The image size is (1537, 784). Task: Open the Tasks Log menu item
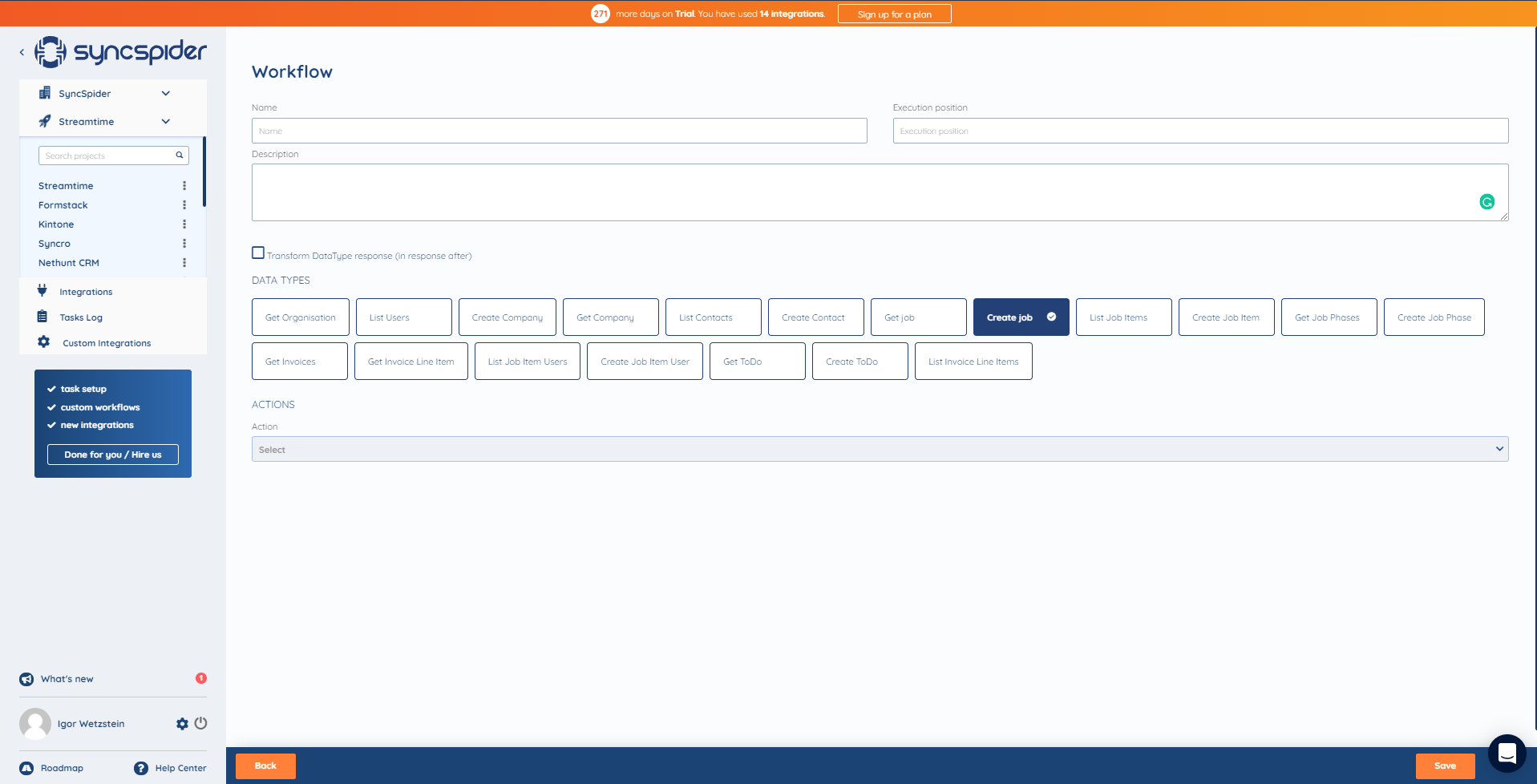pyautogui.click(x=81, y=317)
